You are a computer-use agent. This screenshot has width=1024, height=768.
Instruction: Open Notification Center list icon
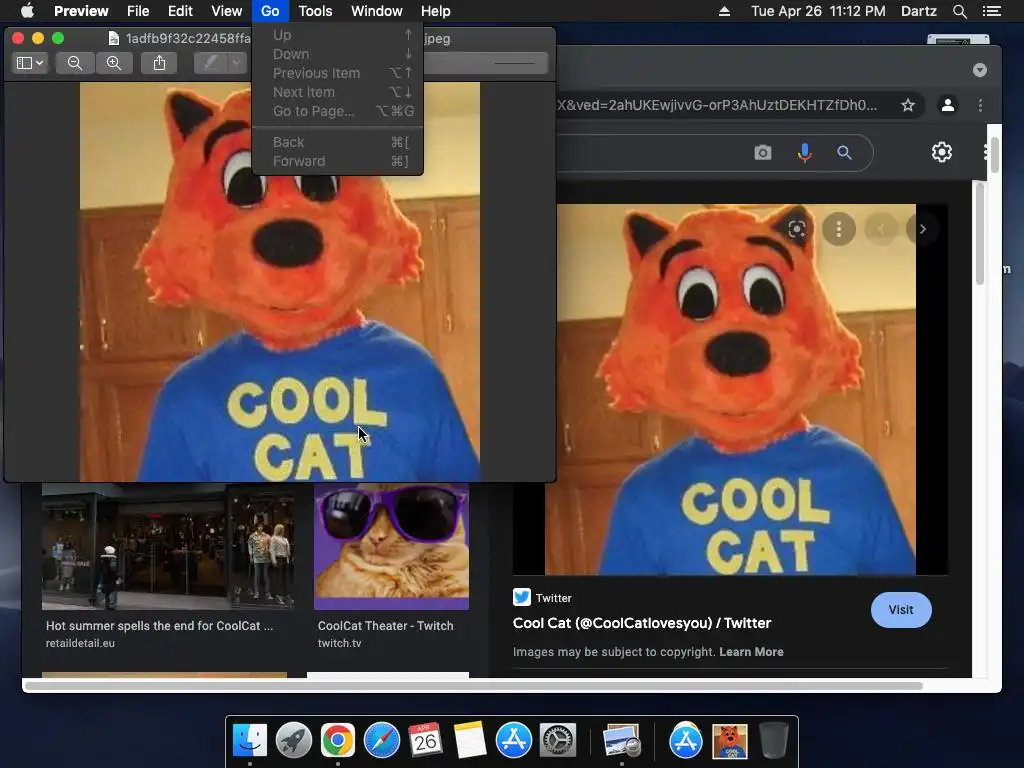pos(992,11)
